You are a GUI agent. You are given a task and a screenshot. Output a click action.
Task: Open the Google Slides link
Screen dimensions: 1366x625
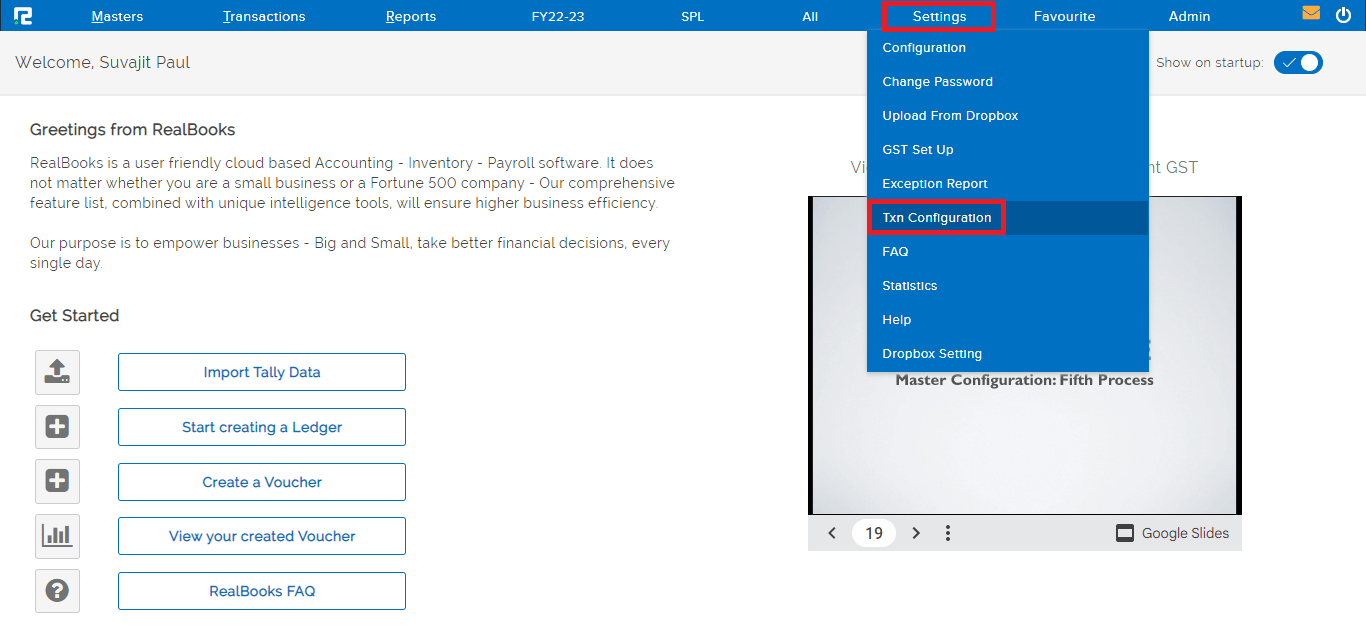pyautogui.click(x=1173, y=533)
